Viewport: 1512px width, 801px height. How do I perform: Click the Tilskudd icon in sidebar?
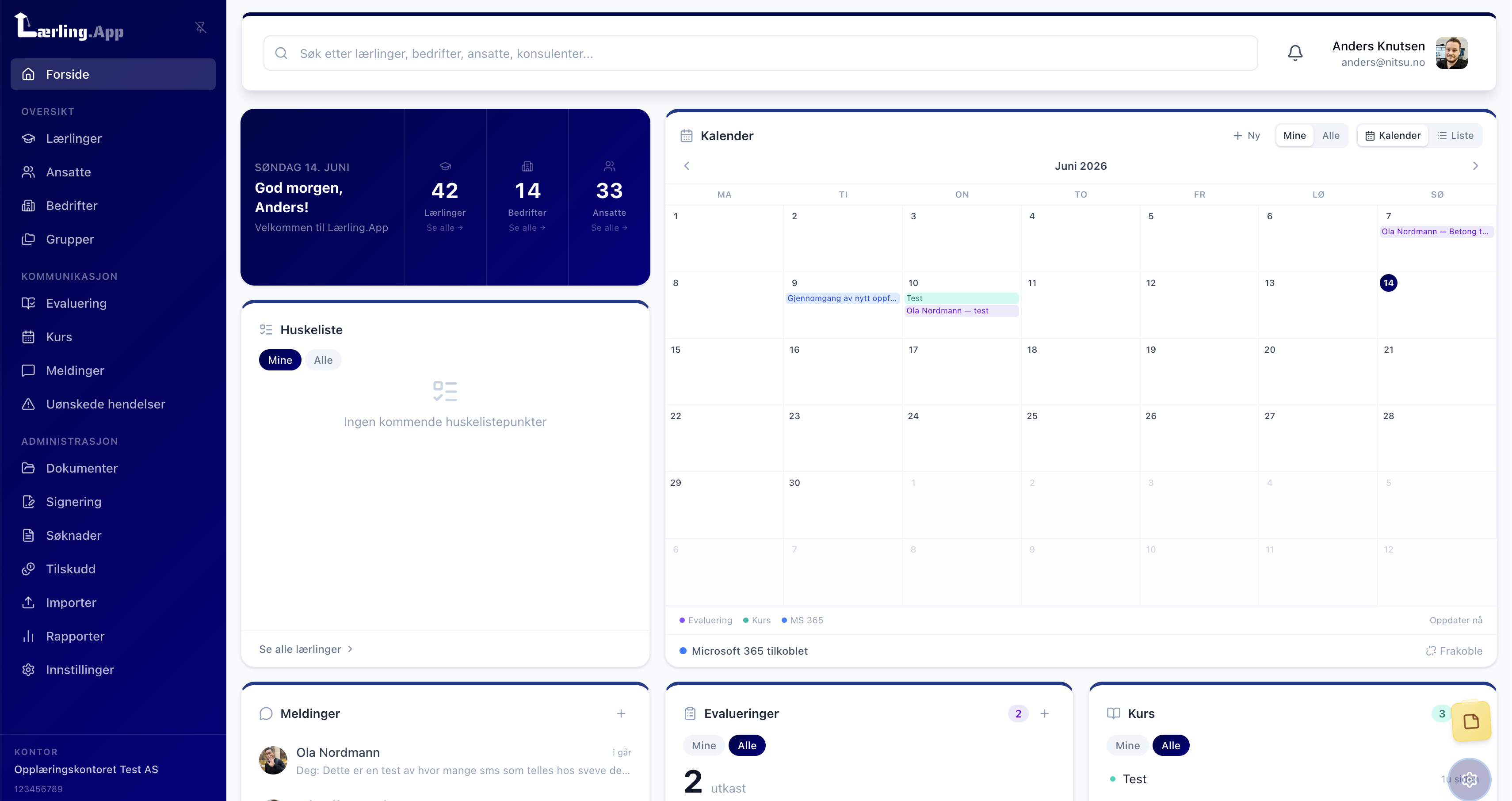[28, 568]
